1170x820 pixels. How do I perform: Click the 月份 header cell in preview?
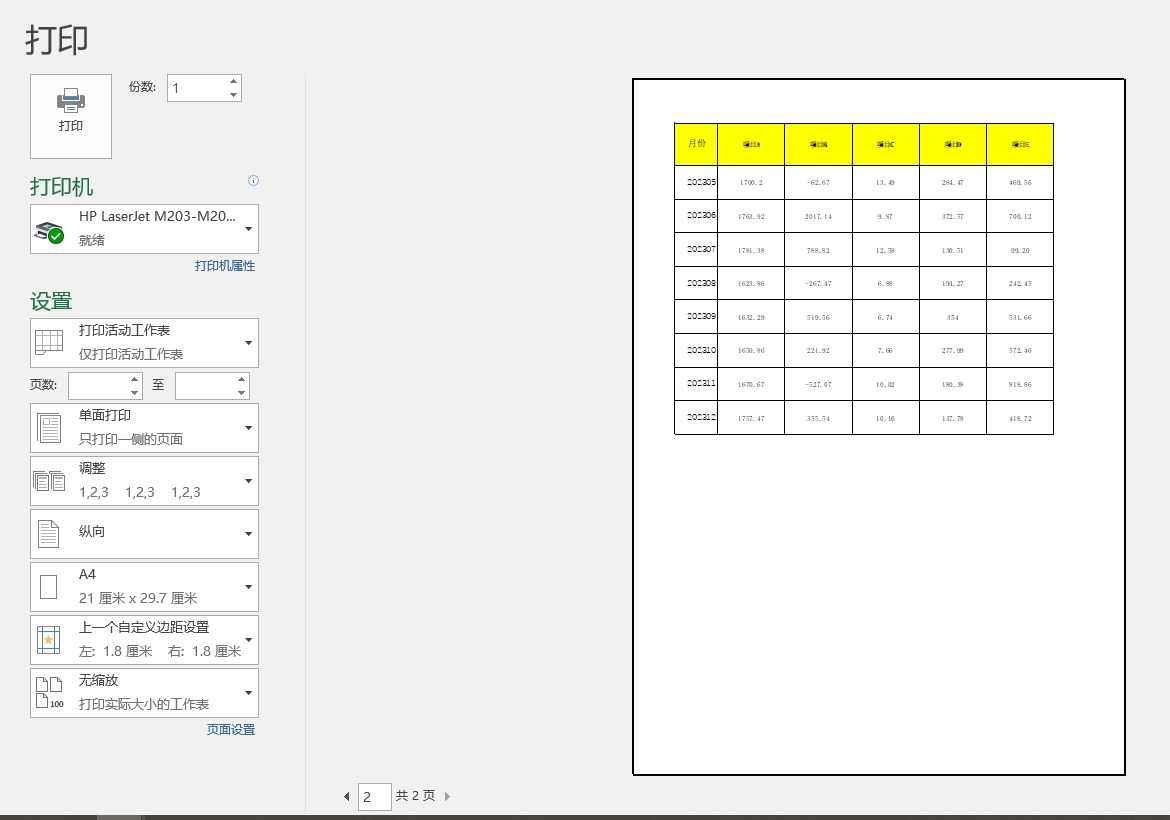click(696, 144)
